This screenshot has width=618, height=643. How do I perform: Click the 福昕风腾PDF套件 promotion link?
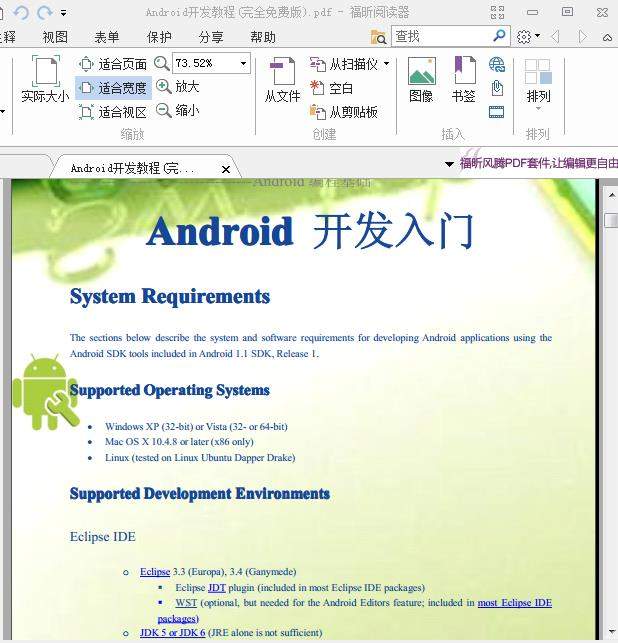point(539,163)
